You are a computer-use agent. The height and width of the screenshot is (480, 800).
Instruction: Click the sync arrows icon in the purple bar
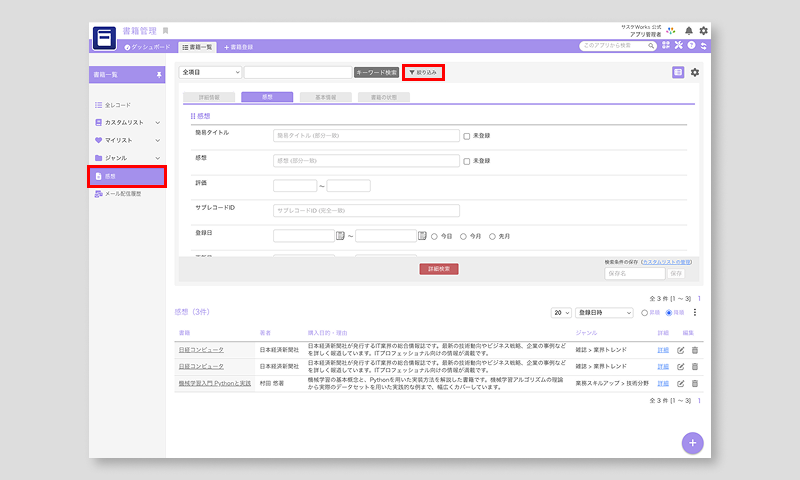click(x=704, y=46)
